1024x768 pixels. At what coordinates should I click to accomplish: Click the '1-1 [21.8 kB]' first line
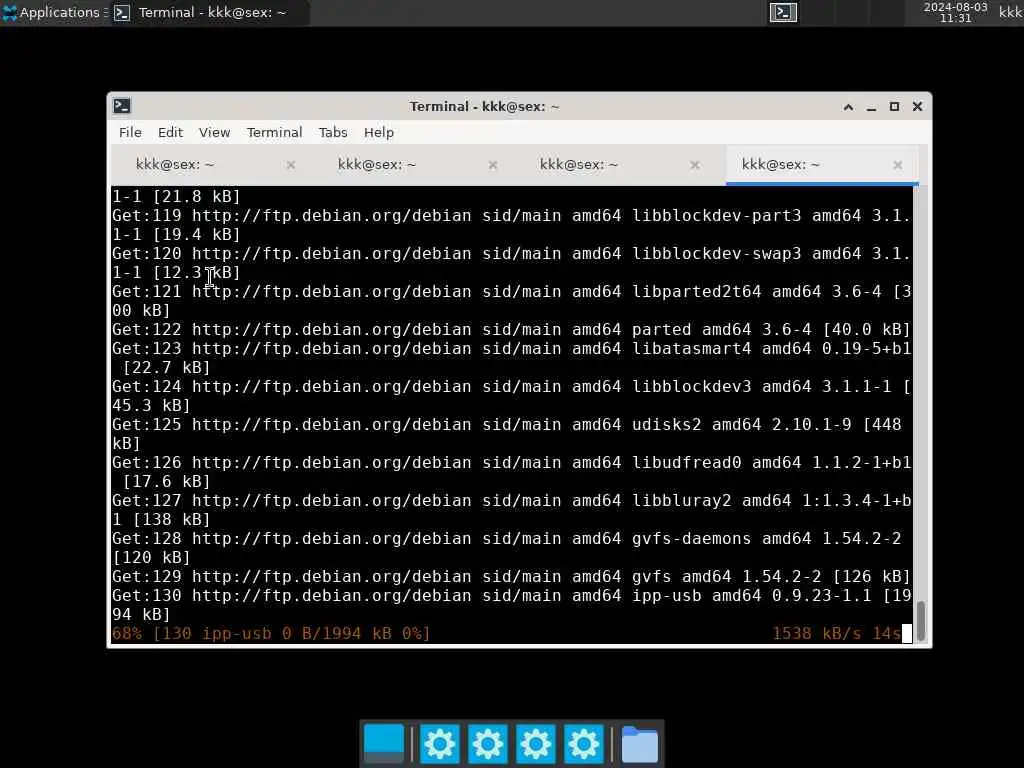point(176,196)
